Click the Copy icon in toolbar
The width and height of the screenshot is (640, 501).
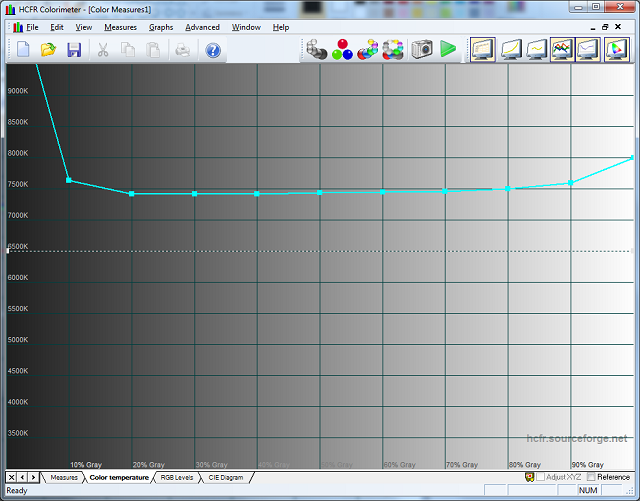(x=128, y=50)
